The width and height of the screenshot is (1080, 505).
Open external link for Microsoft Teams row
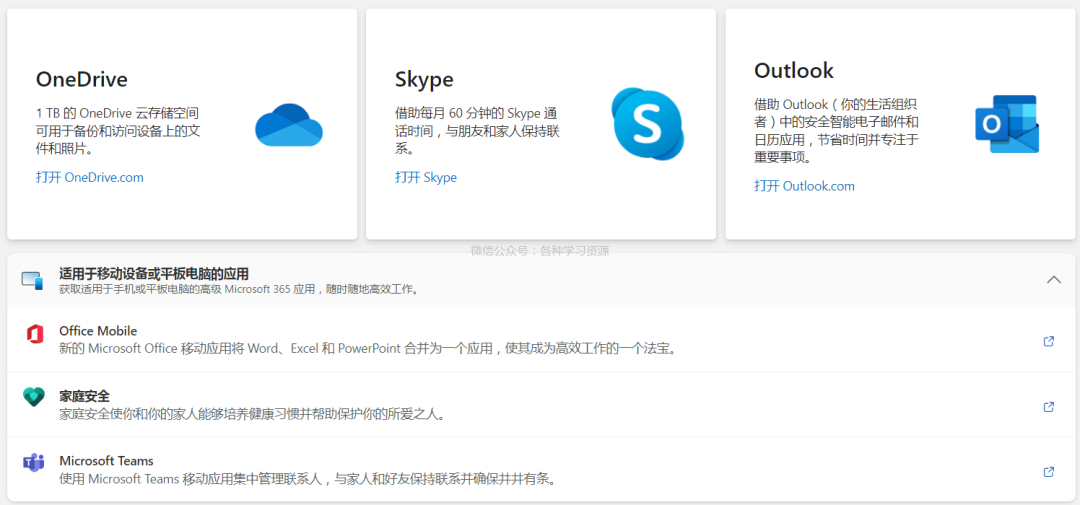[1049, 472]
